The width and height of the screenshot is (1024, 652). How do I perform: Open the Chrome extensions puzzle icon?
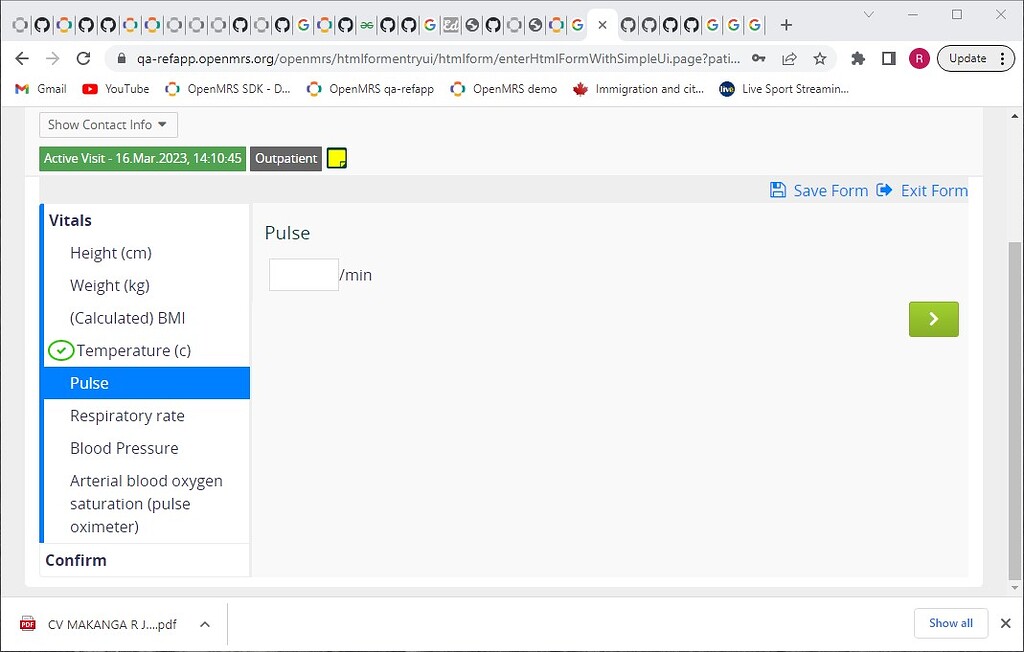(858, 58)
